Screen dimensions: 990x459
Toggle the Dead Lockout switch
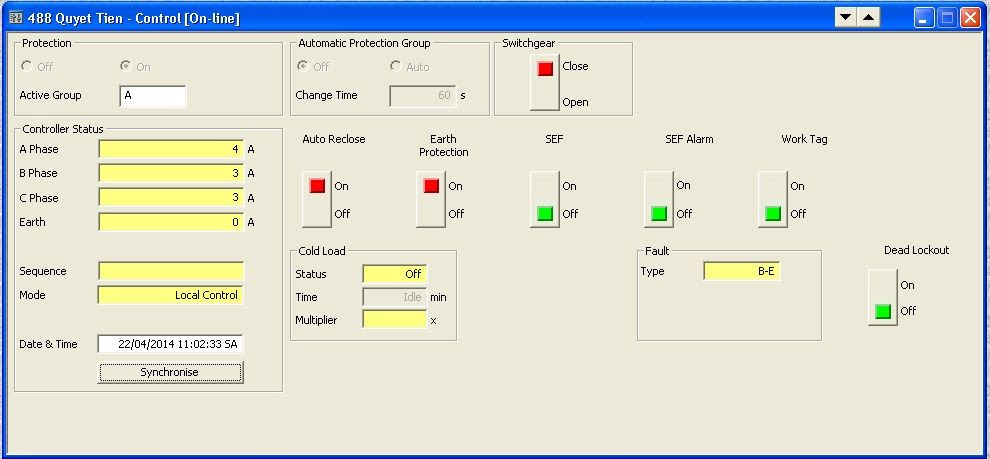tap(883, 297)
